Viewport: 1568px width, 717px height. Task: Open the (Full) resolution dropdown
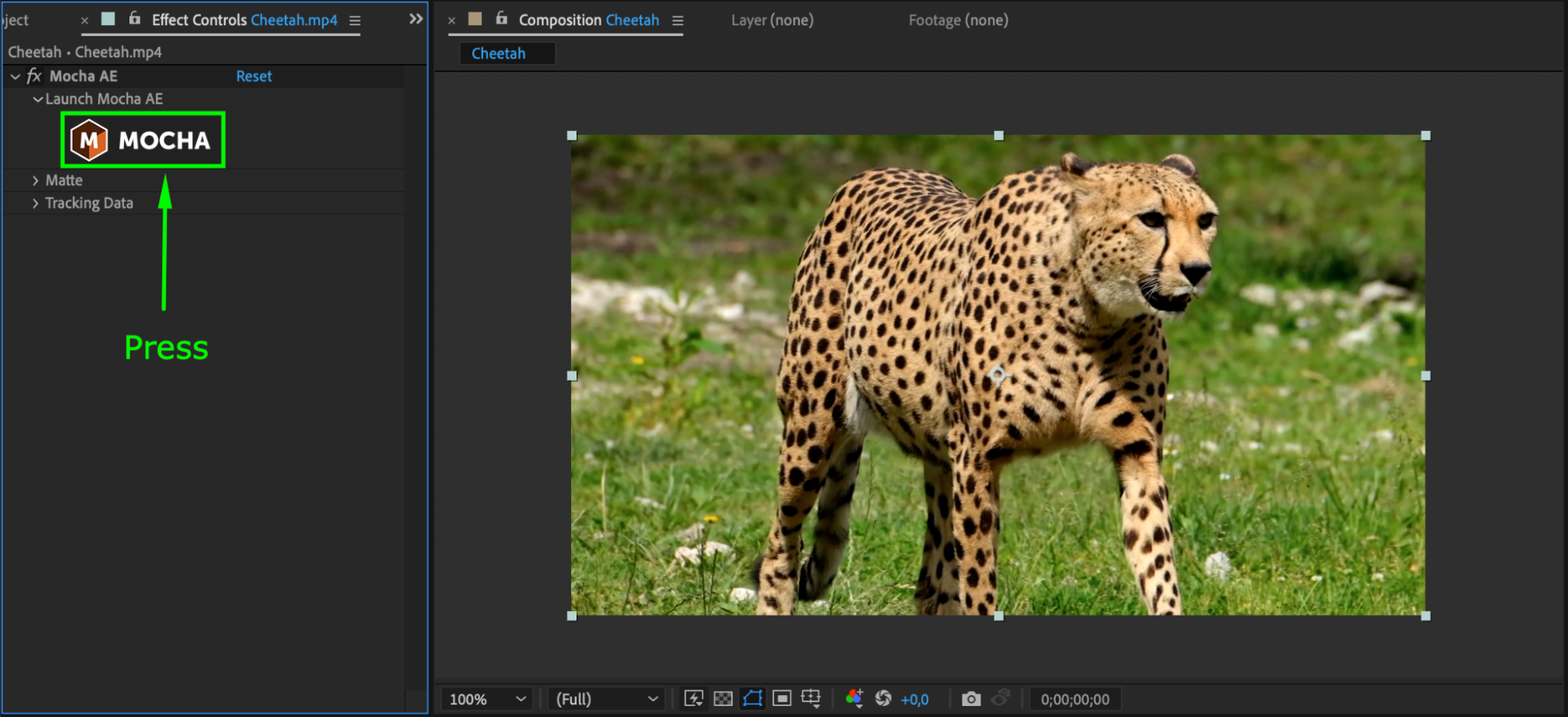point(606,699)
